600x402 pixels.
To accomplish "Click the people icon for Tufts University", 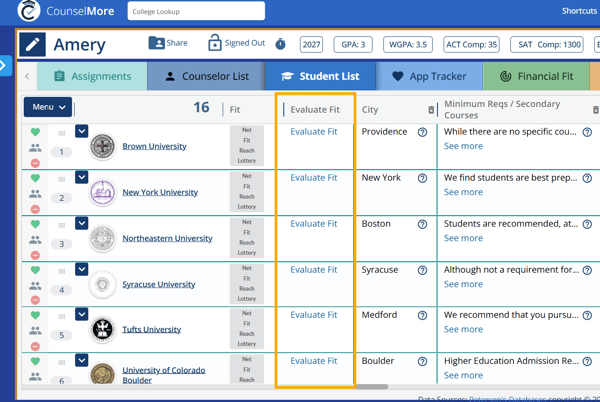I will (x=35, y=331).
